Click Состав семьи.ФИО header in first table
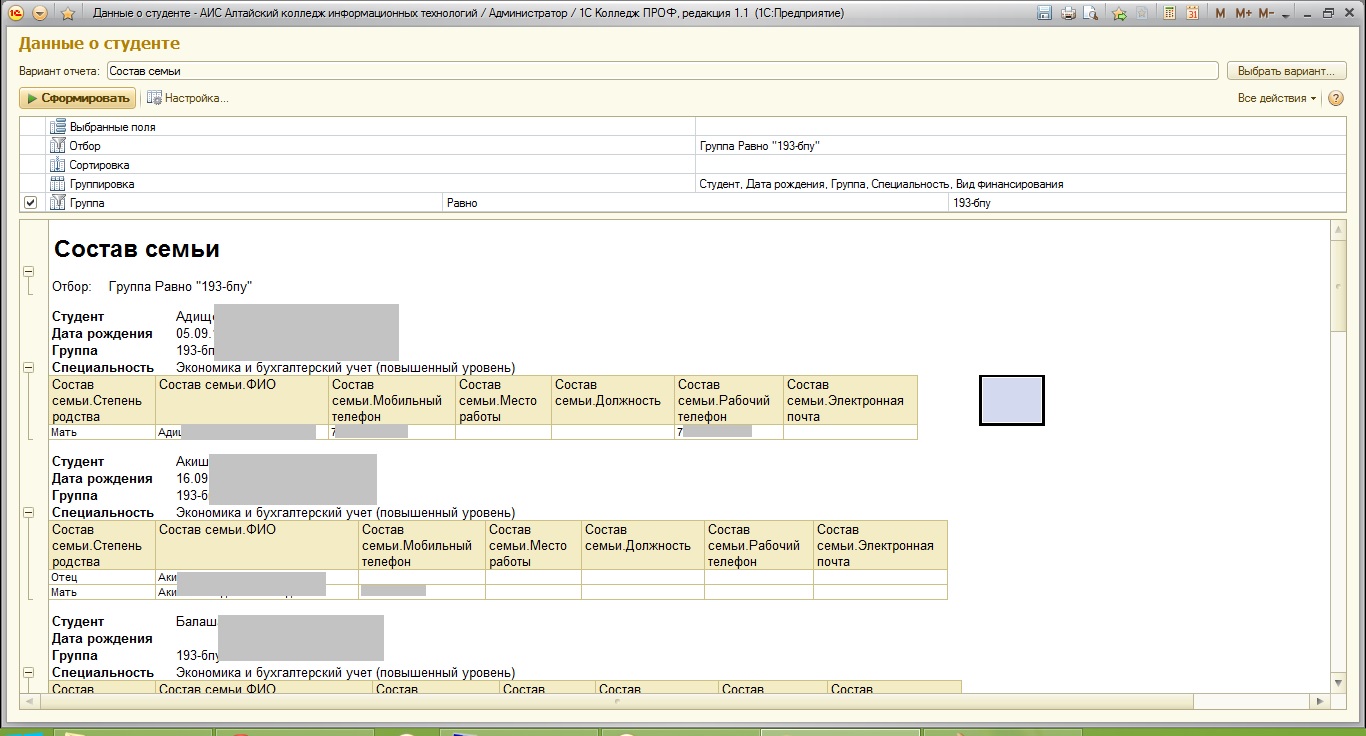Viewport: 1366px width, 736px height. [242, 400]
